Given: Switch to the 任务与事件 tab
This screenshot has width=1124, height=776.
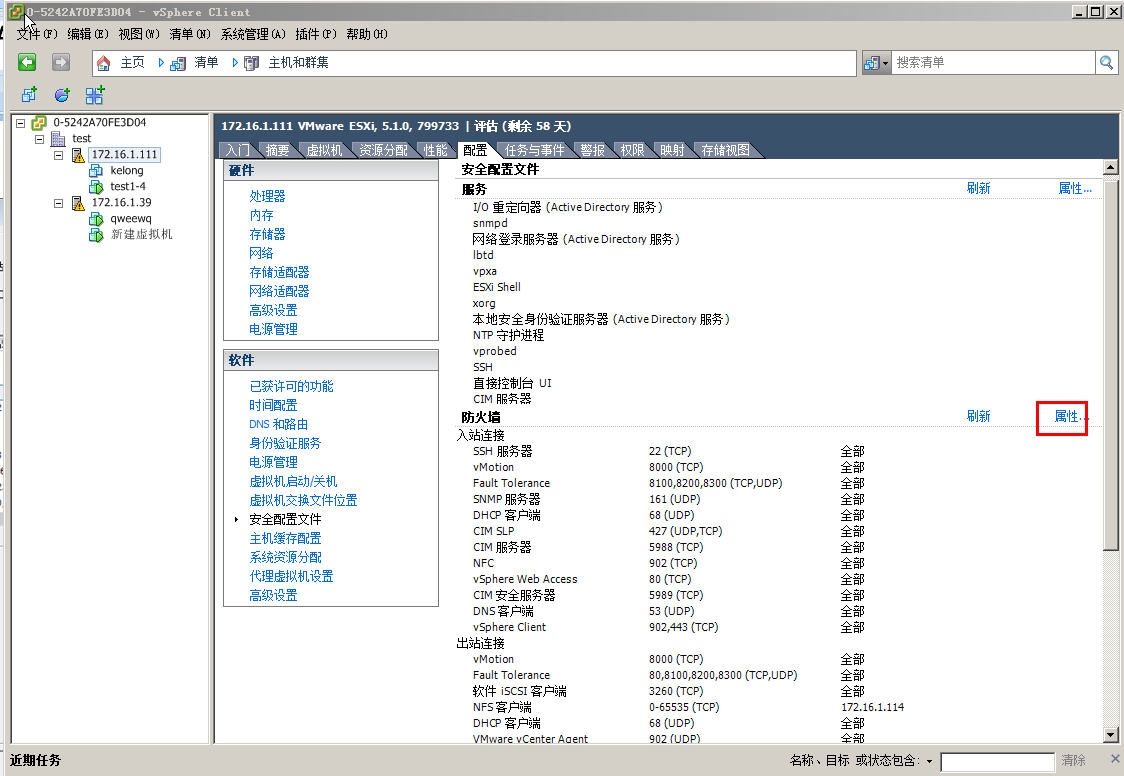Looking at the screenshot, I should [534, 150].
